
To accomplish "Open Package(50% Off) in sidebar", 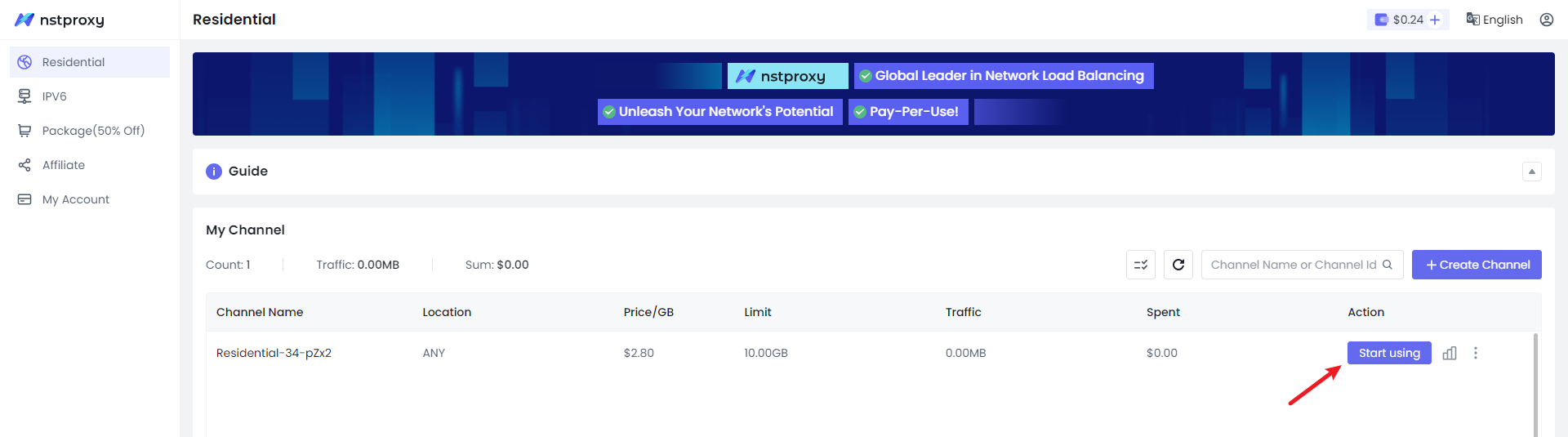I will click(90, 131).
